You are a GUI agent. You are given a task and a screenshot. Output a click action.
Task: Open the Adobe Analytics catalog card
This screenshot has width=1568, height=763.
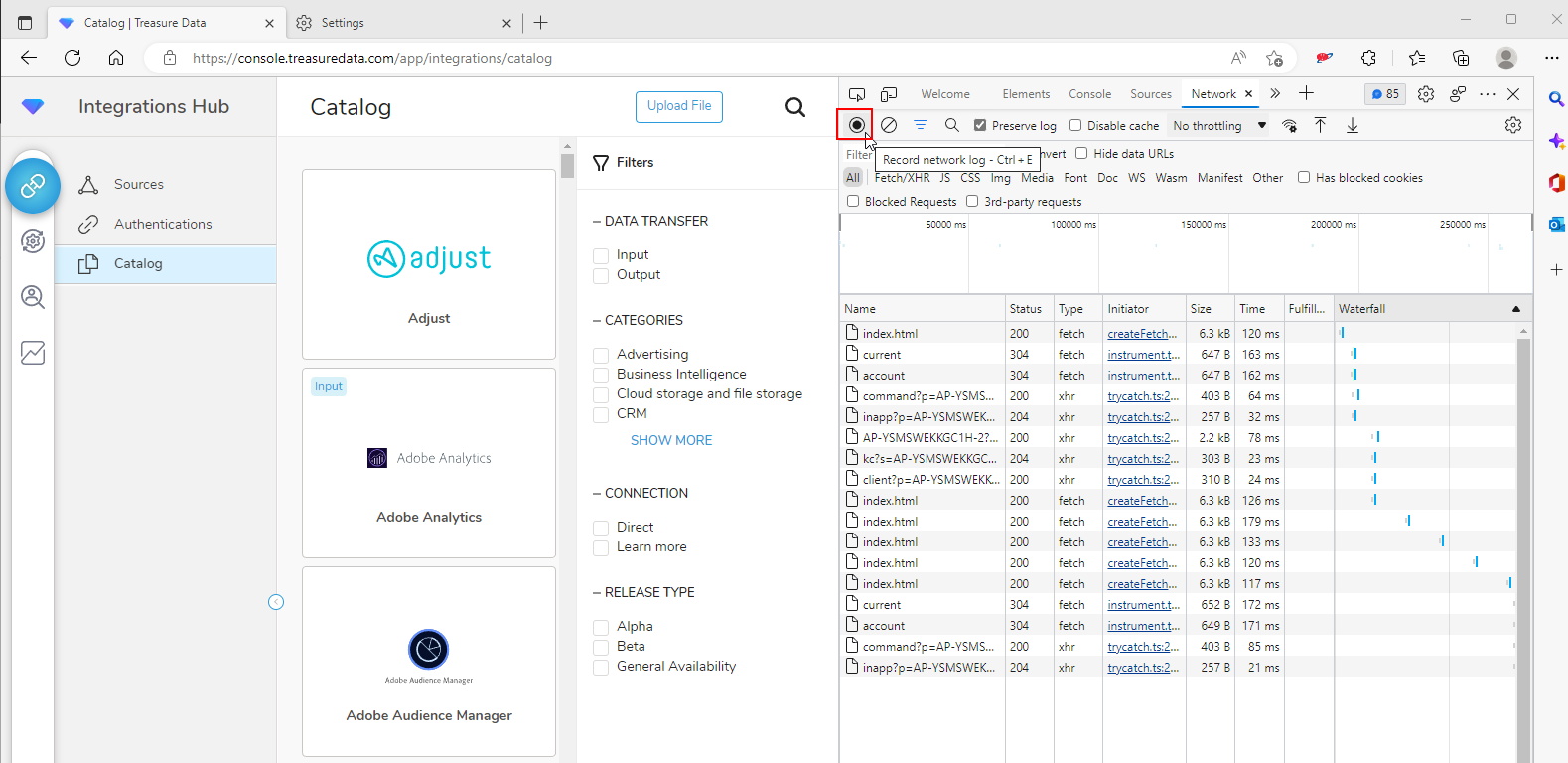429,463
